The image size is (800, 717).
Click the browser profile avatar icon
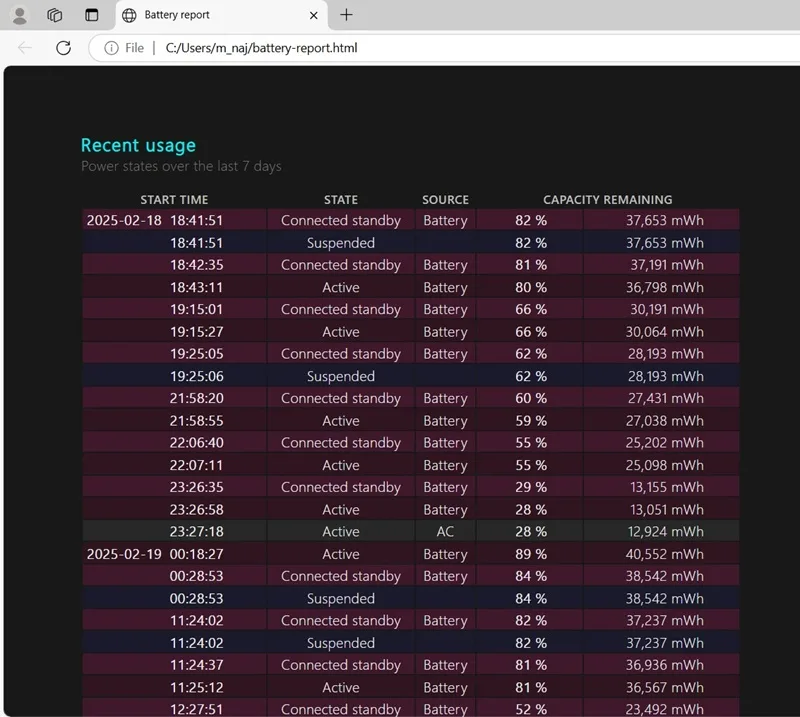click(19, 15)
